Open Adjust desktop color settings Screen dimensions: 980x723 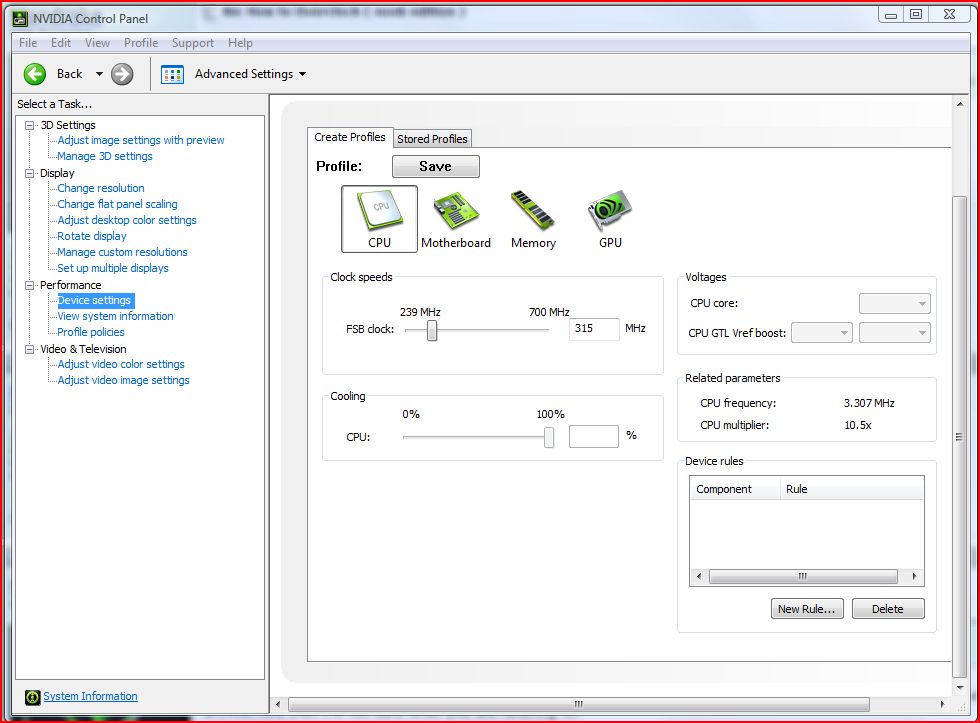pos(127,220)
